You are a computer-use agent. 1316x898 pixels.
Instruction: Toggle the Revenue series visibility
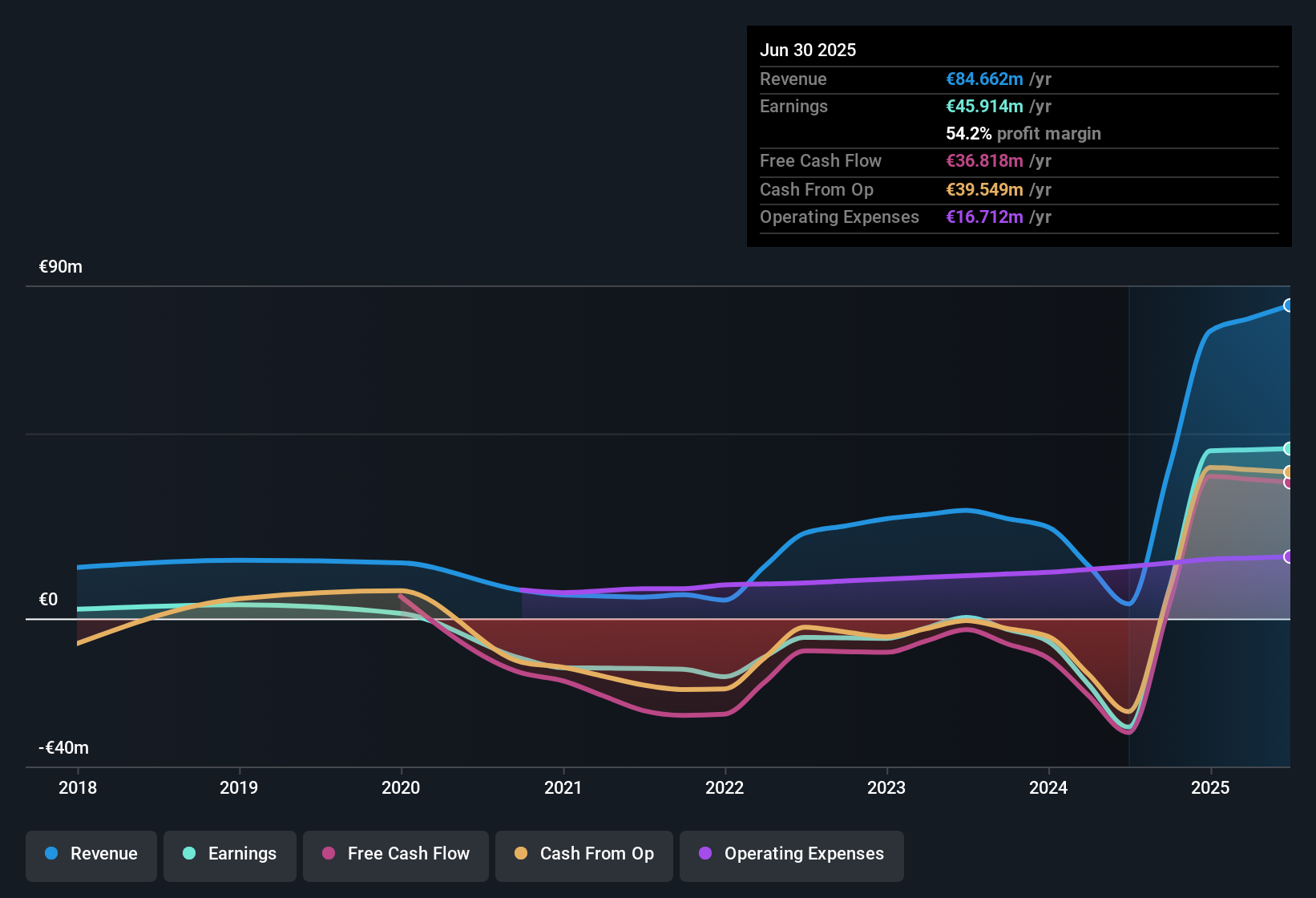[91, 854]
